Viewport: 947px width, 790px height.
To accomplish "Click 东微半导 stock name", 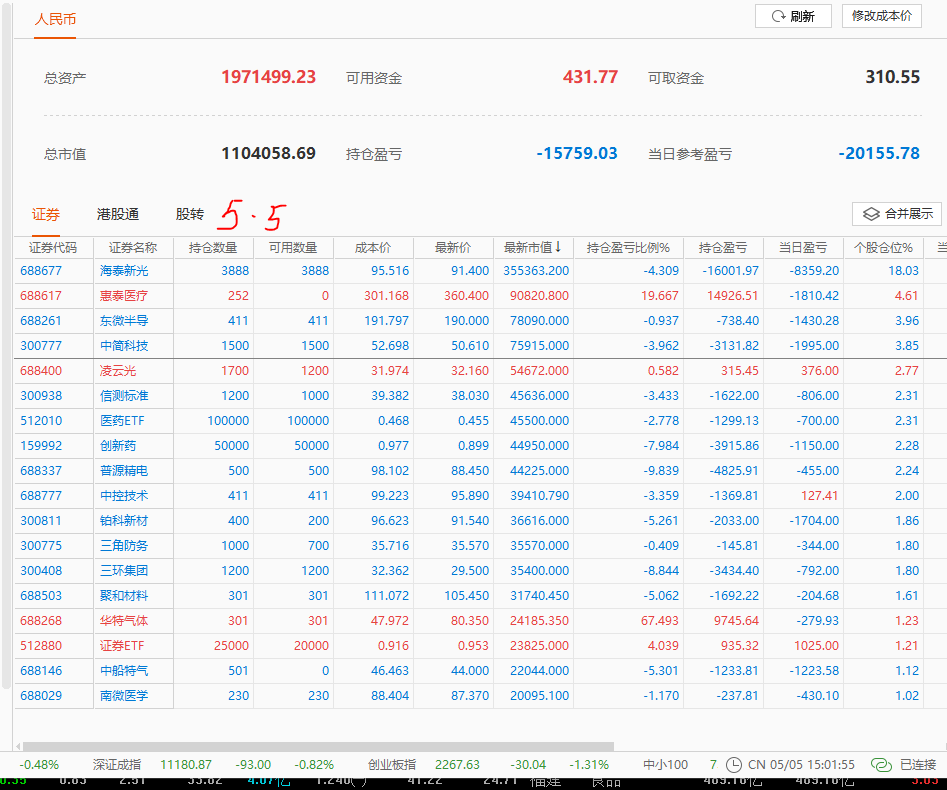I will coord(124,321).
